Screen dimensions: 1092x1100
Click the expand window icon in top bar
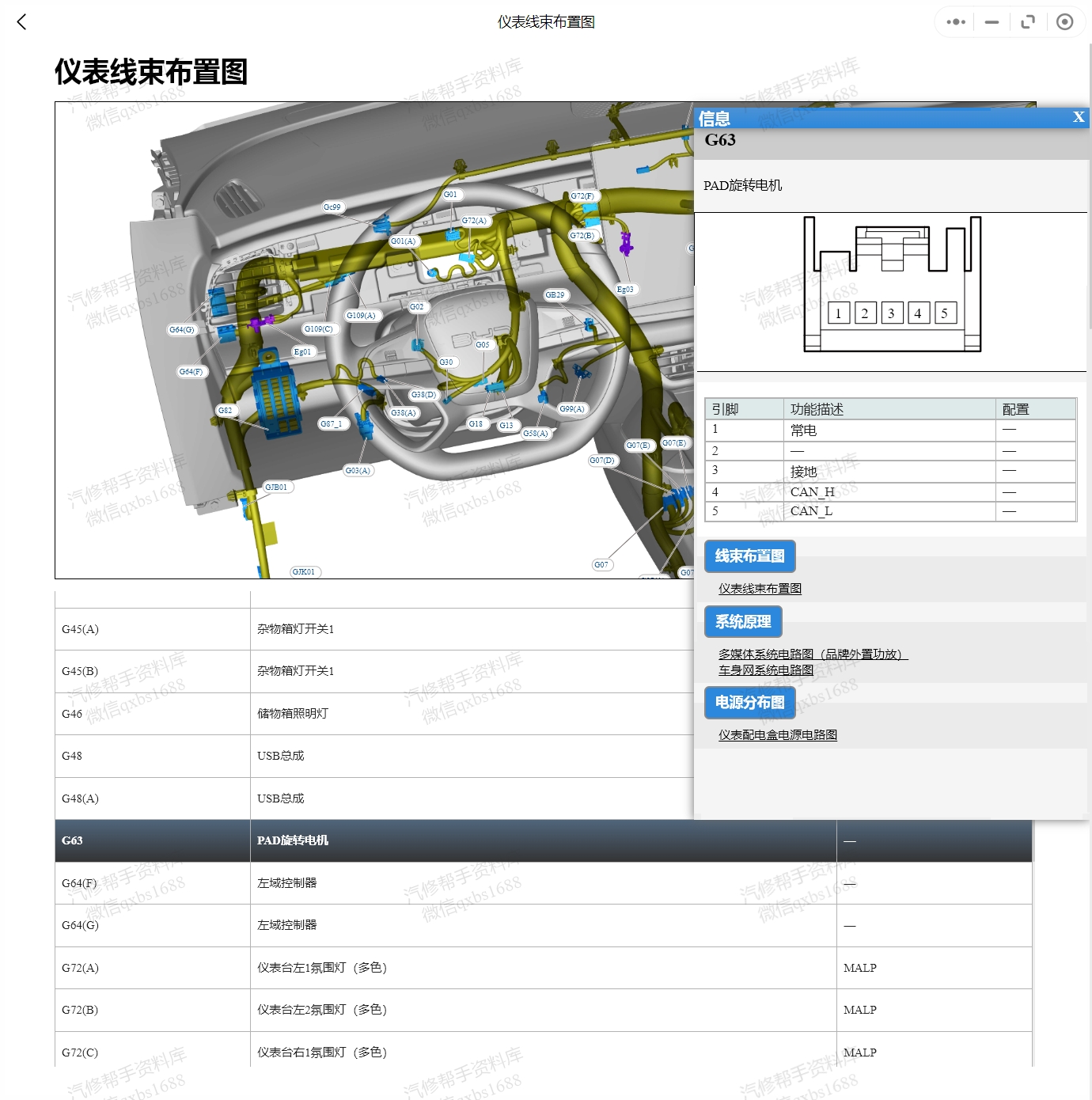click(x=1028, y=22)
